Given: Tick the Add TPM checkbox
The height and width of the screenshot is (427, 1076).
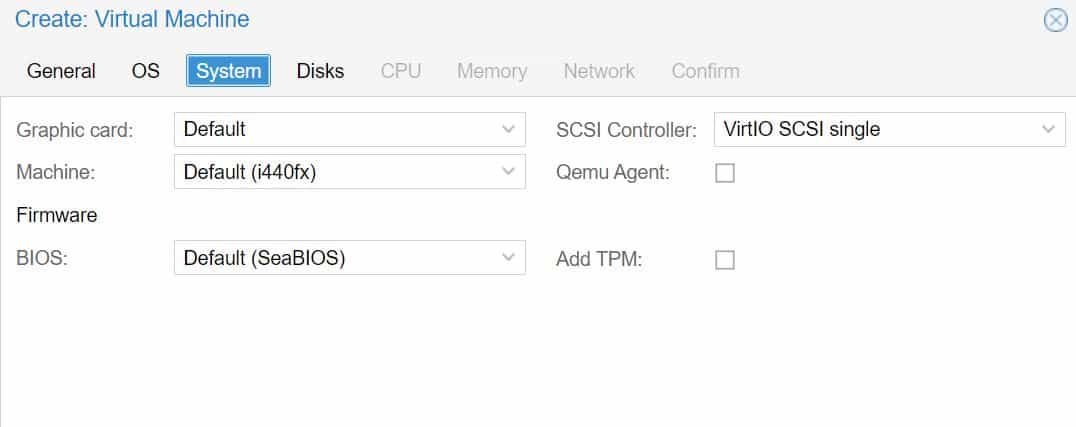Looking at the screenshot, I should tap(725, 259).
